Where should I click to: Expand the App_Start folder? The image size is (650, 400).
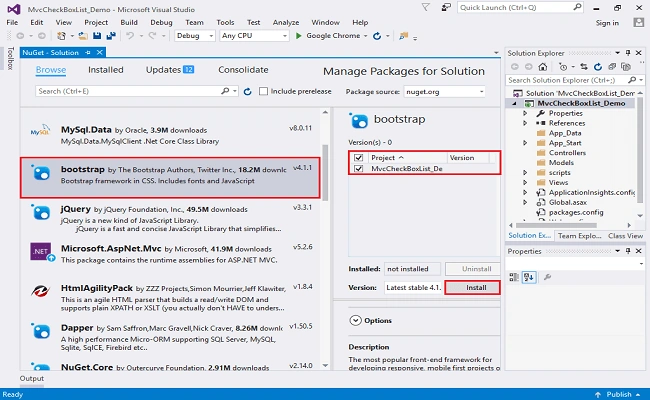(525, 143)
